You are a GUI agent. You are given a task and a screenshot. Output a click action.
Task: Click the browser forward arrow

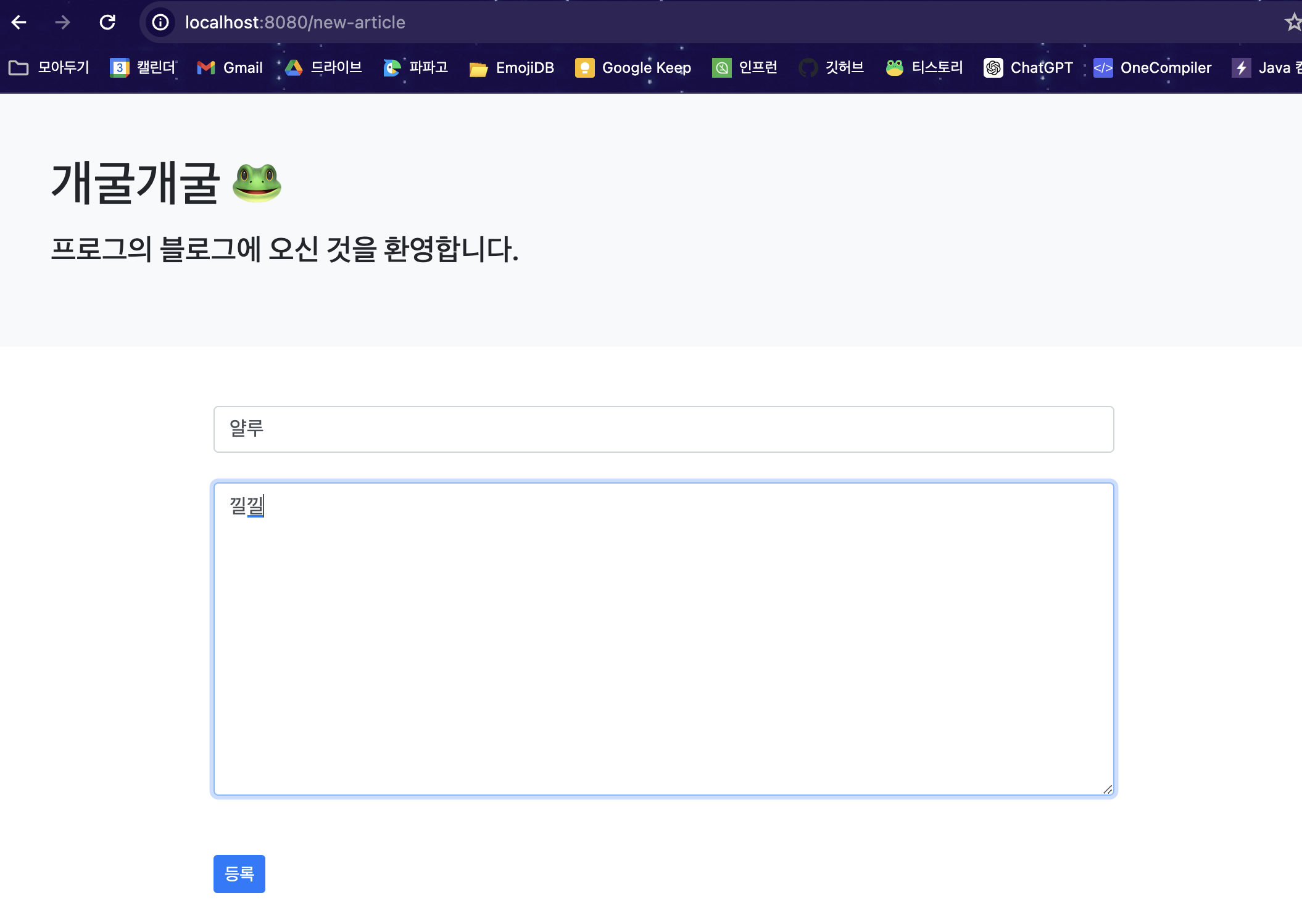(x=62, y=23)
